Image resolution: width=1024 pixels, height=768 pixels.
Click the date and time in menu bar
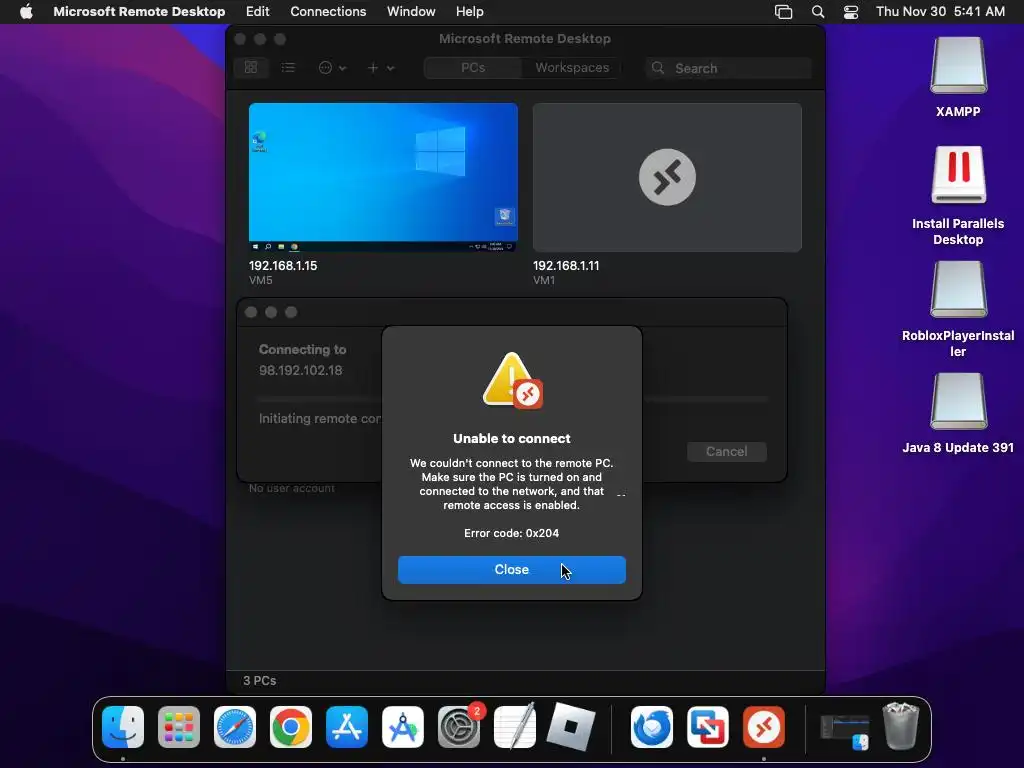(940, 12)
